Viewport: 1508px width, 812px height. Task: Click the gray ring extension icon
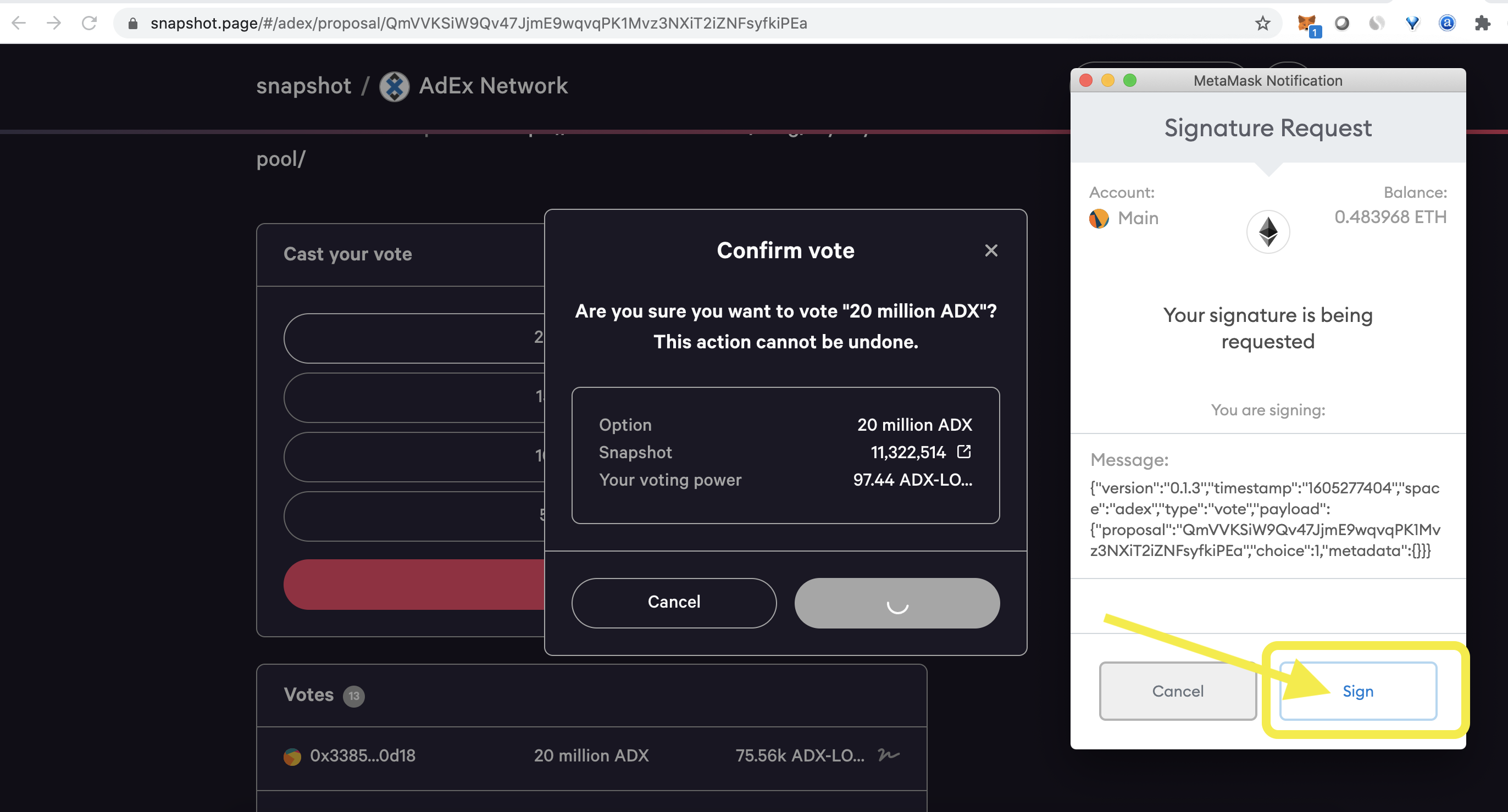[1341, 23]
